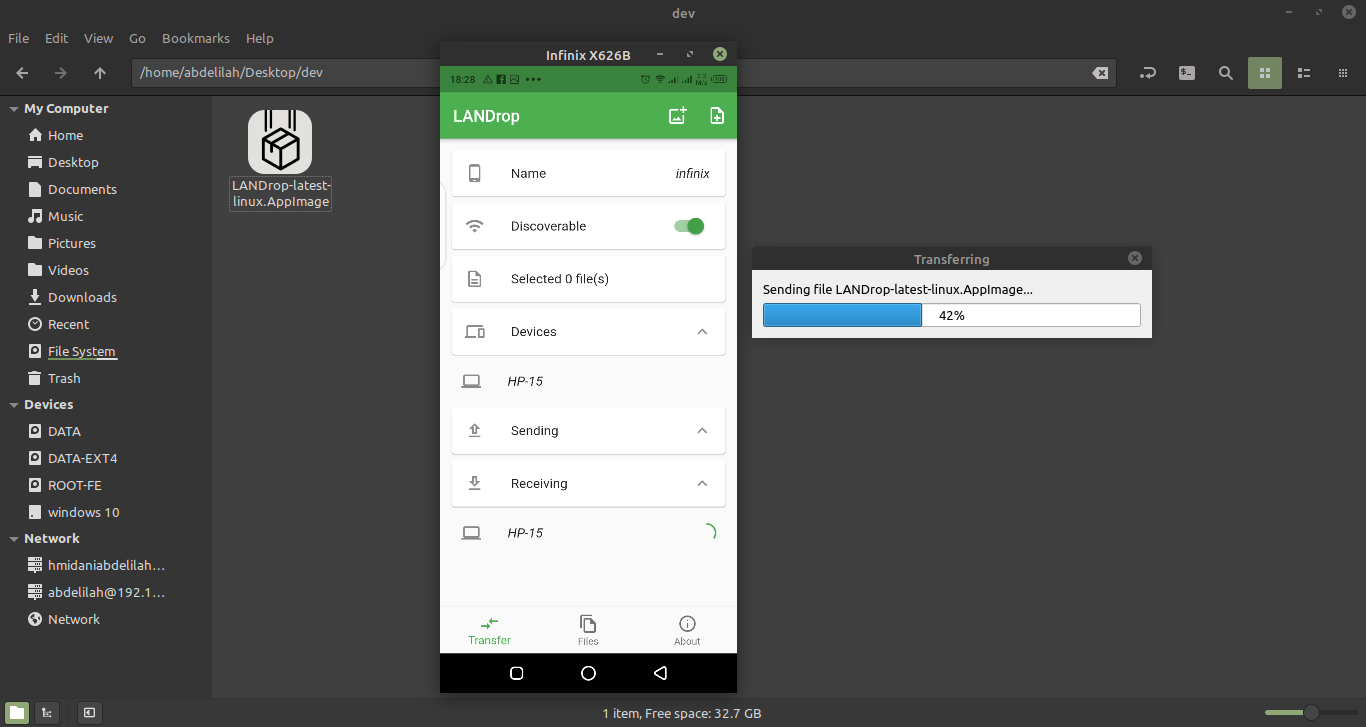Open the Bookmarks menu

[x=196, y=38]
